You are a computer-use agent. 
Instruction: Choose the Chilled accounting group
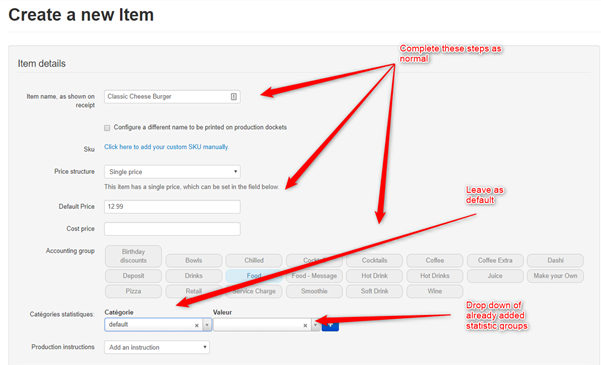tap(254, 260)
